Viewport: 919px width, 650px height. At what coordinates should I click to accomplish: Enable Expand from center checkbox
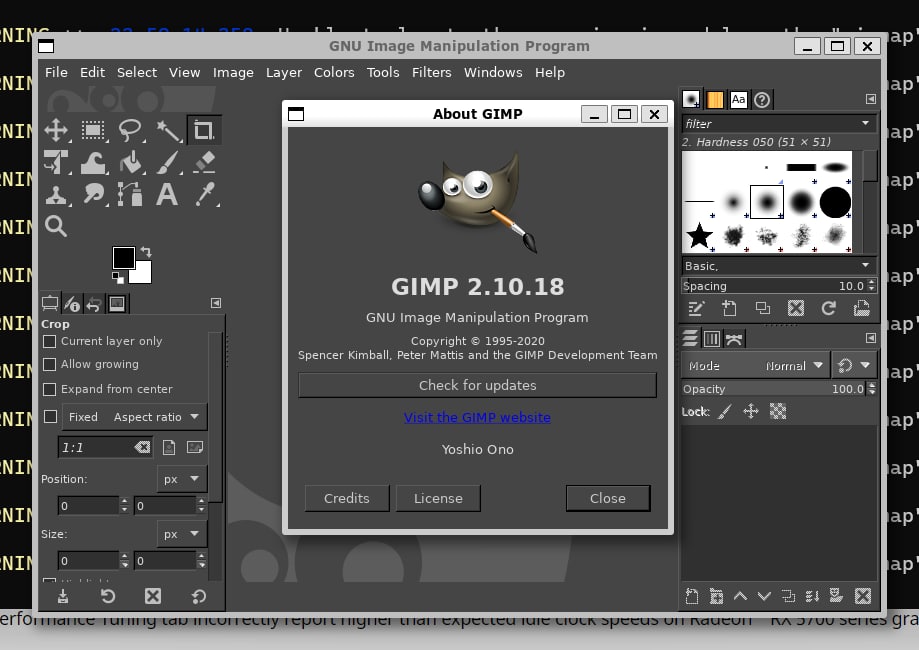pyautogui.click(x=50, y=389)
